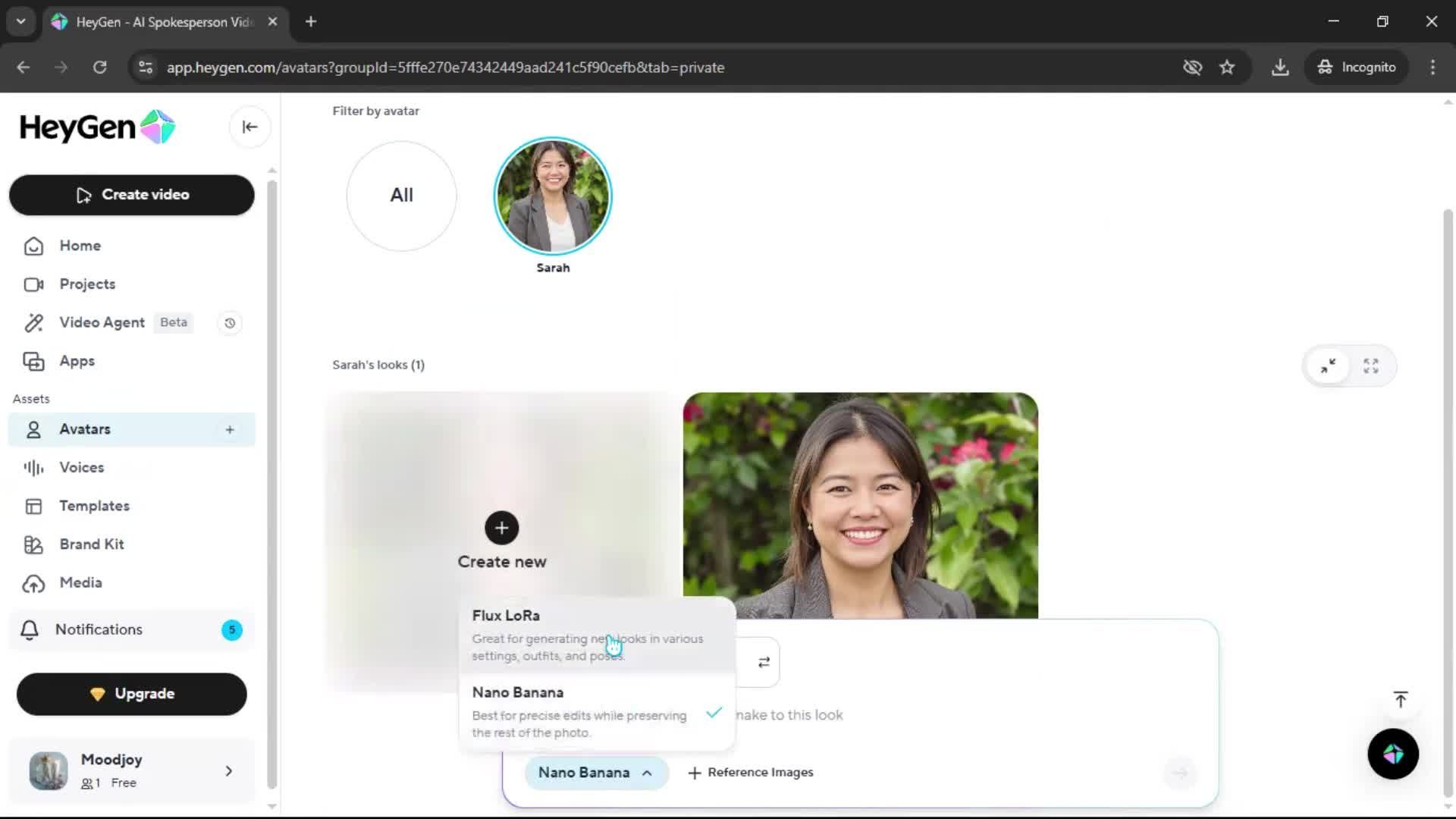The image size is (1456, 819).
Task: Click the swap arrows icon in prompt box
Action: click(764, 662)
